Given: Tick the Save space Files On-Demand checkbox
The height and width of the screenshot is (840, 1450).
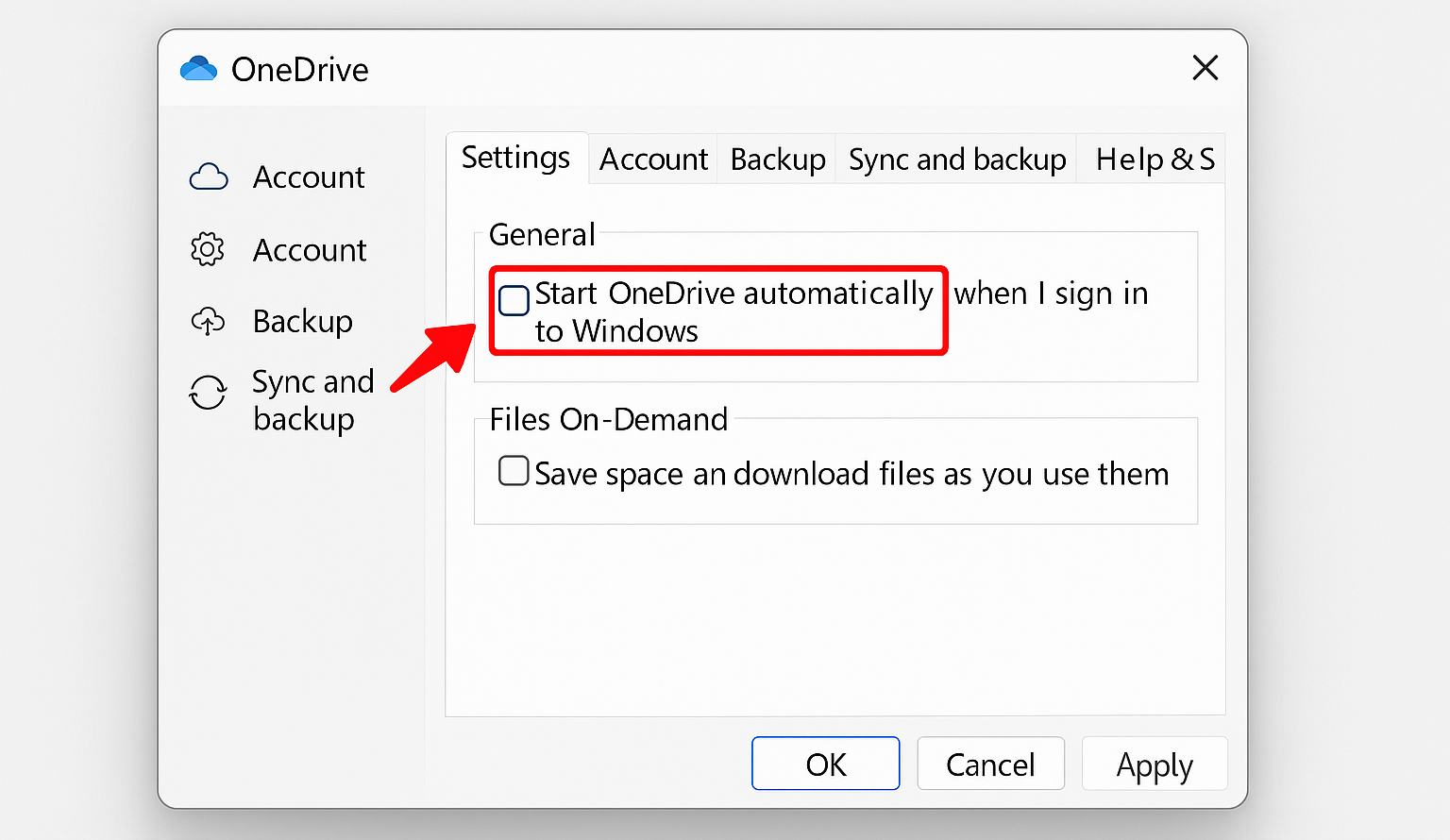Looking at the screenshot, I should [x=514, y=470].
